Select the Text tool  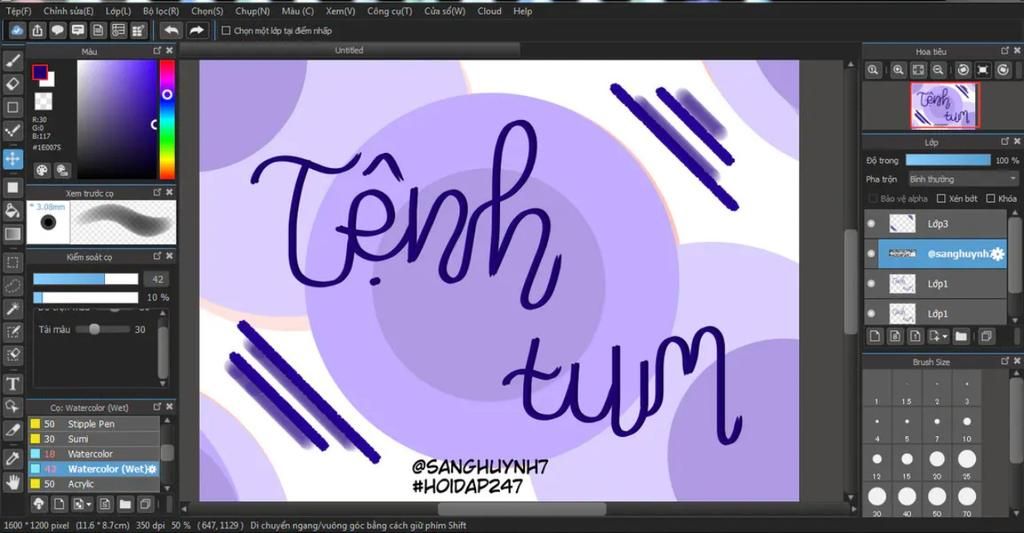(12, 383)
